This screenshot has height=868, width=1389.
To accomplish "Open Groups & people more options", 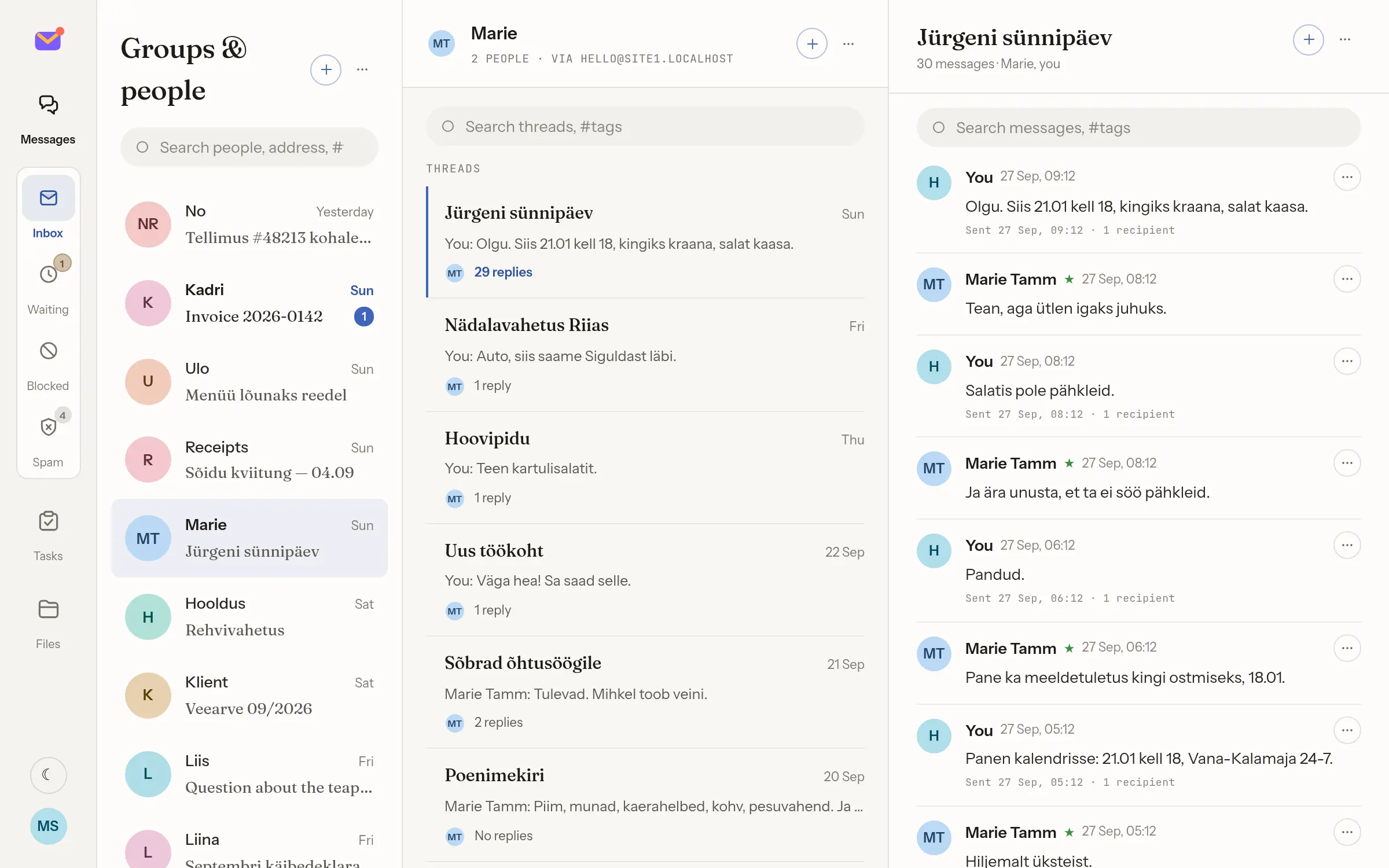I will 362,69.
